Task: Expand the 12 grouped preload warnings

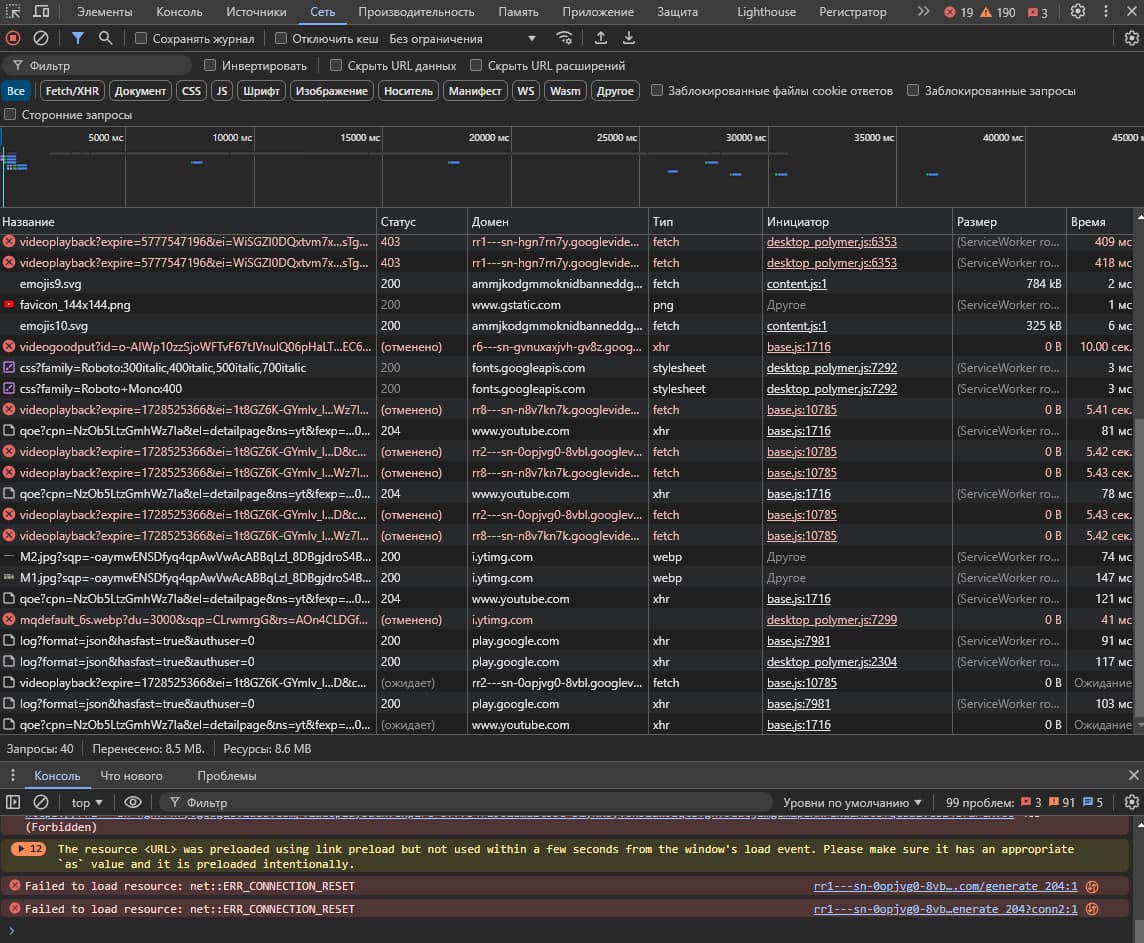Action: click(x=28, y=849)
